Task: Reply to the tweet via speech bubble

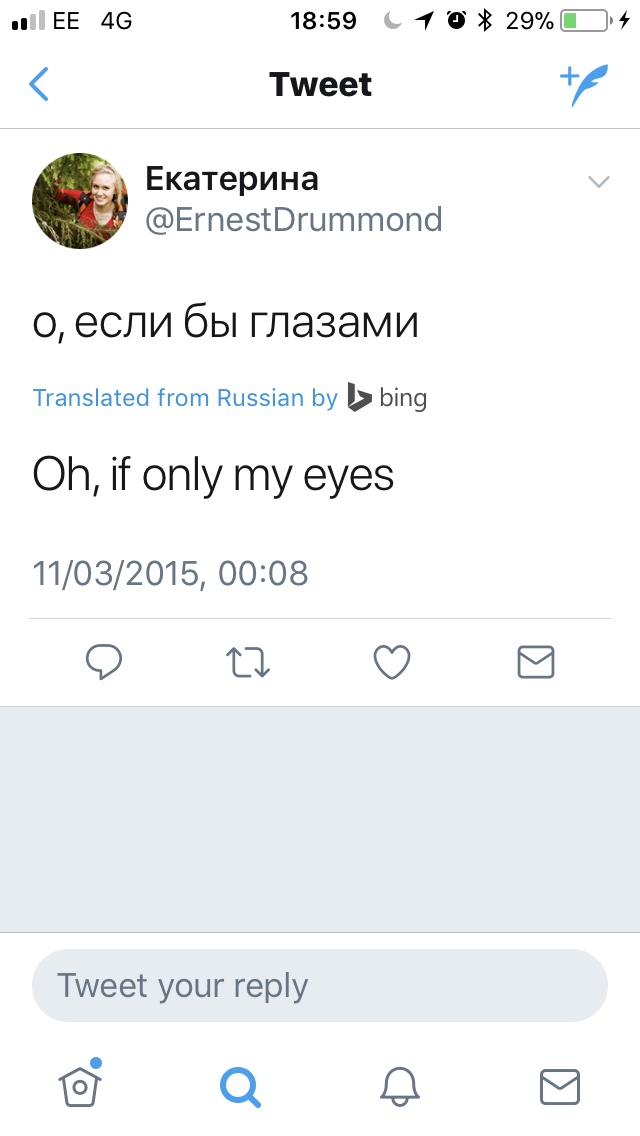Action: coord(104,662)
